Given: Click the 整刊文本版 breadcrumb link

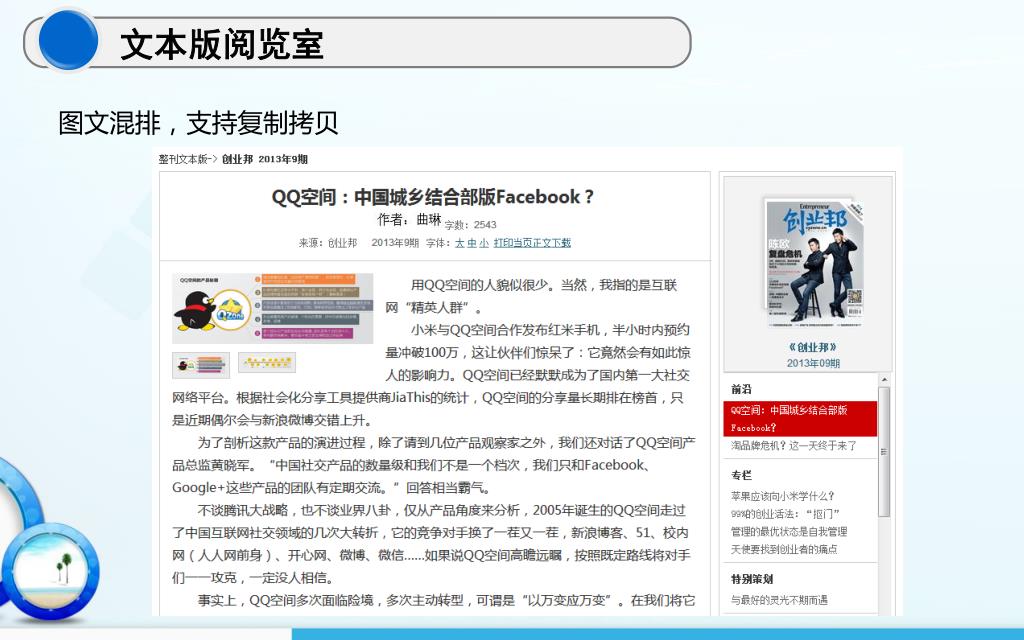Looking at the screenshot, I should [x=183, y=159].
